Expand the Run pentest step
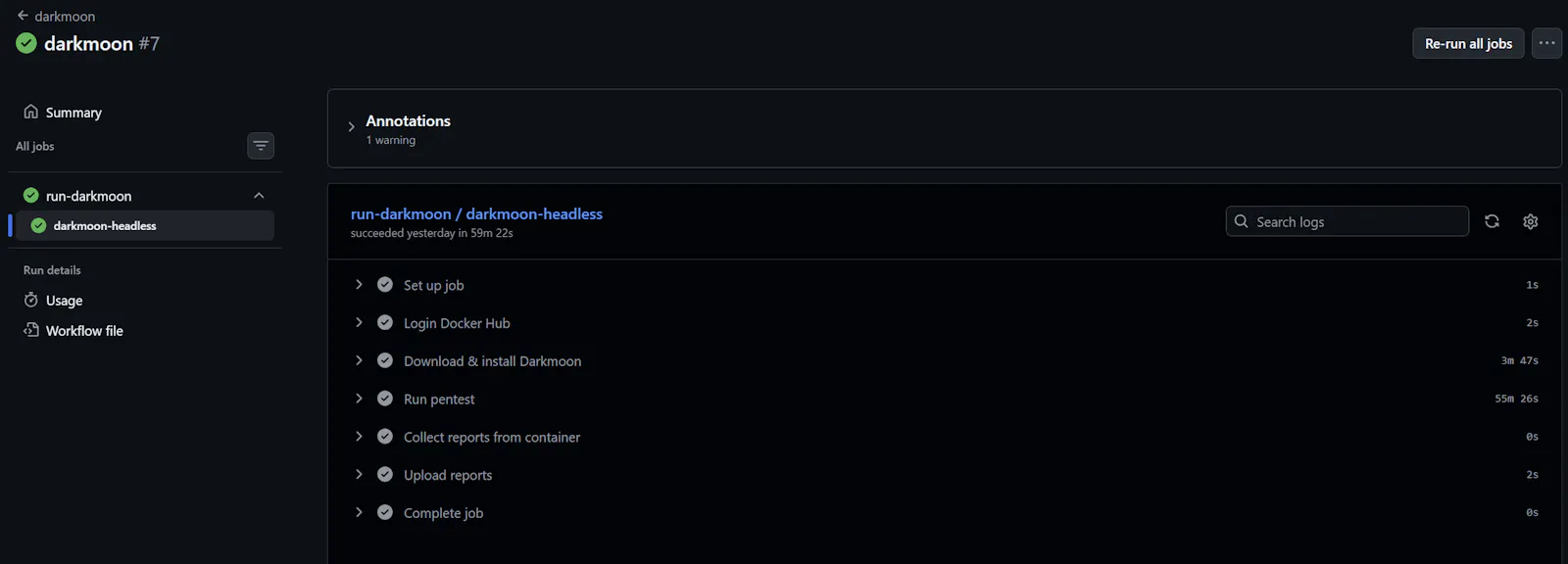1568x564 pixels. pos(359,399)
